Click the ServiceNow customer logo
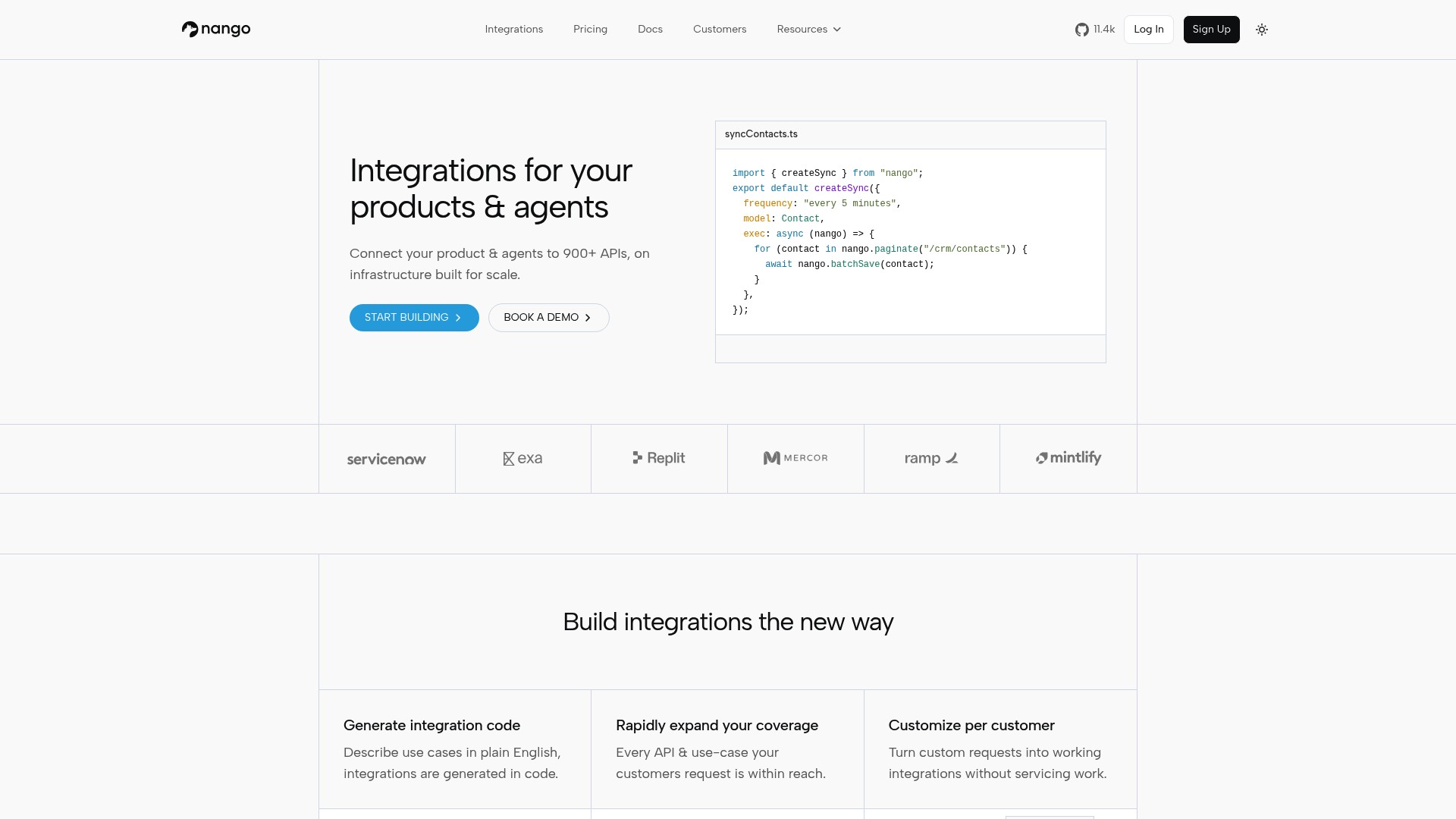This screenshot has width=1456, height=819. pyautogui.click(x=387, y=459)
